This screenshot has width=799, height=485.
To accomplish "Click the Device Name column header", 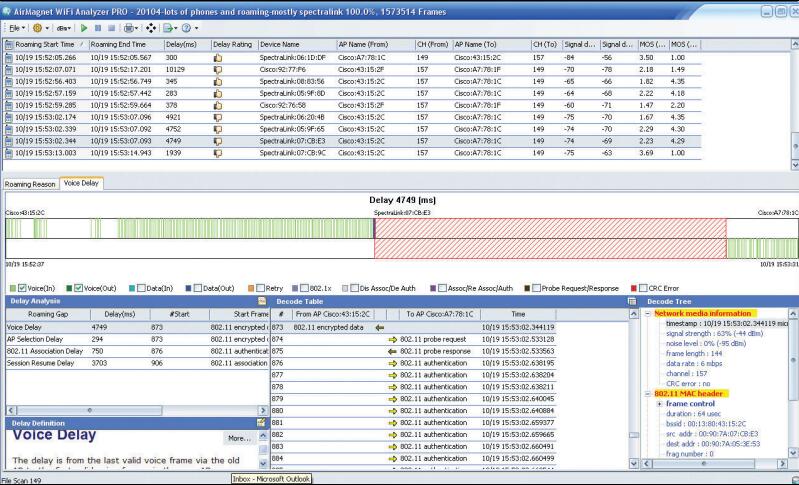I will click(x=297, y=45).
